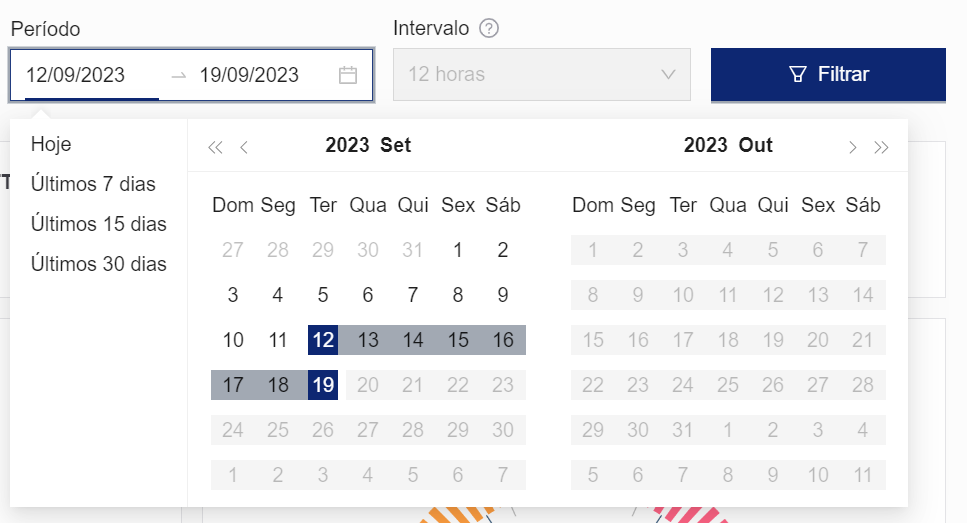The image size is (967, 523).
Task: Click the calendar icon in Período field
Action: (348, 75)
